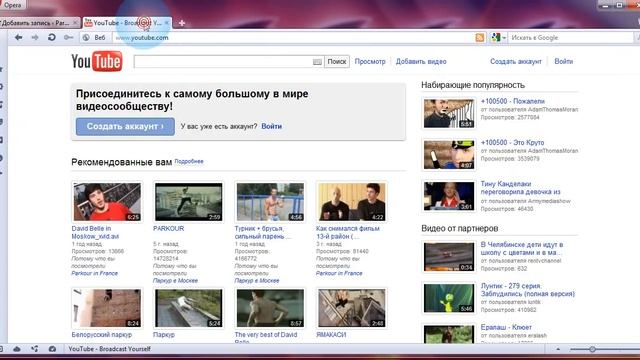Screen dimensions: 640x360
Task: Open В Челябинске дети идут video thumbnail
Action: tap(449, 257)
